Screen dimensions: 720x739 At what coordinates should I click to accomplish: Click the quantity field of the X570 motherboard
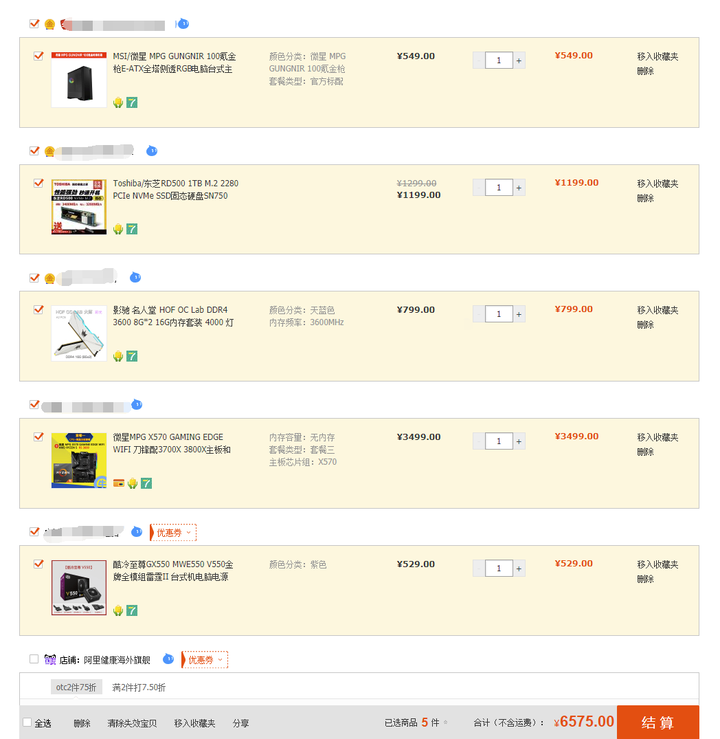(499, 441)
